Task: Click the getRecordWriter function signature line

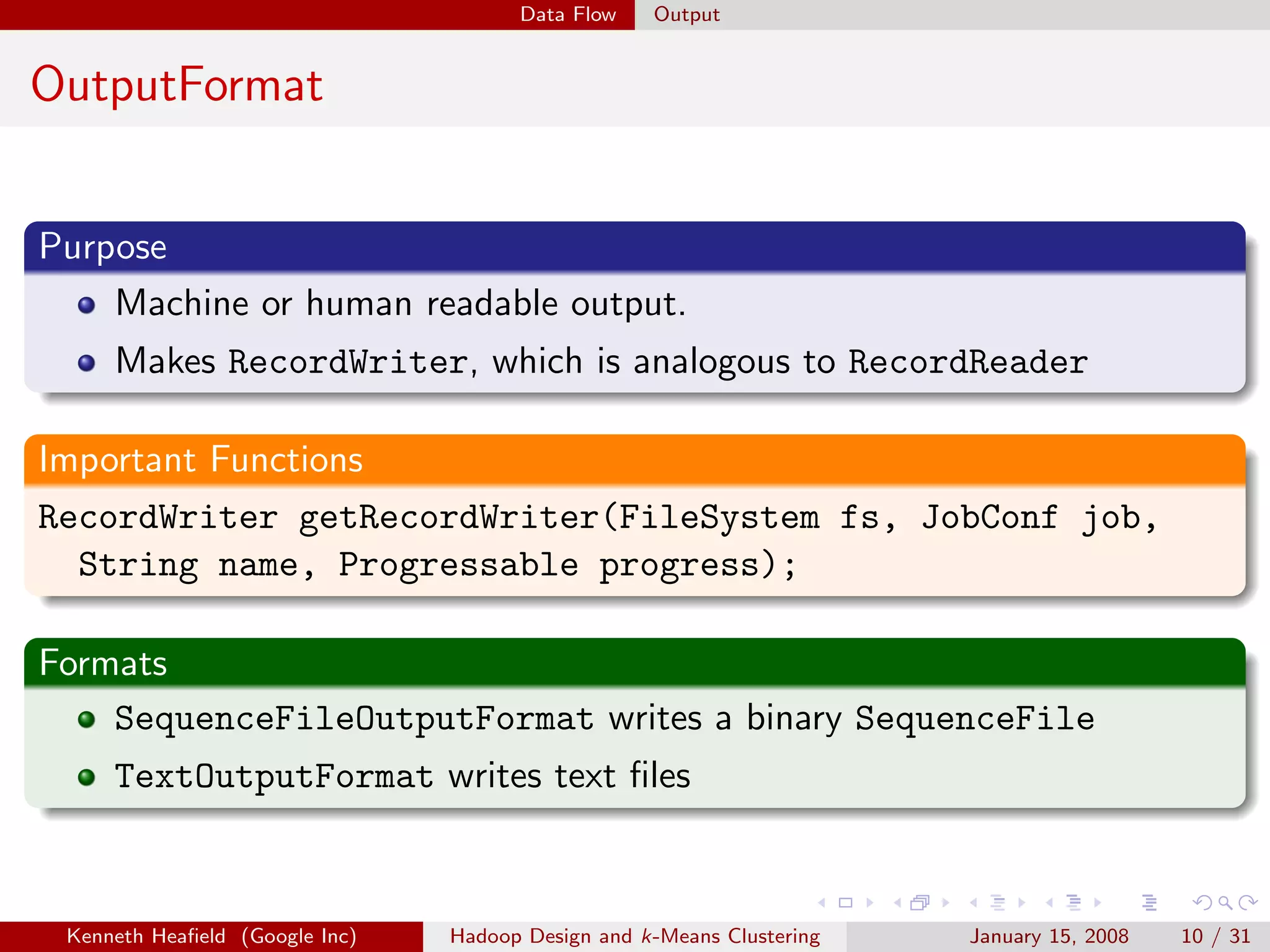Action: pyautogui.click(x=598, y=518)
